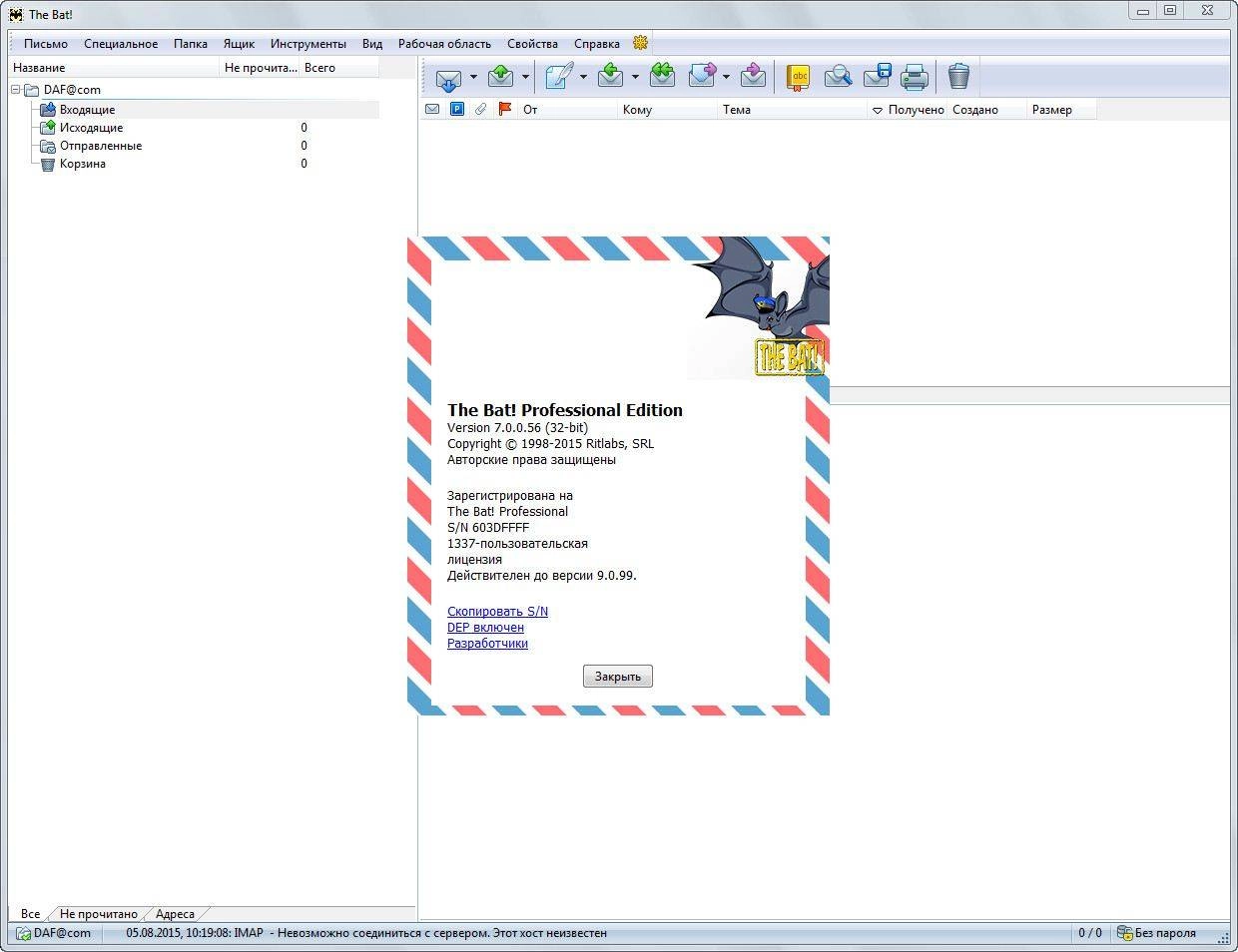Open dropdown arrow next to Reply icon

[634, 77]
